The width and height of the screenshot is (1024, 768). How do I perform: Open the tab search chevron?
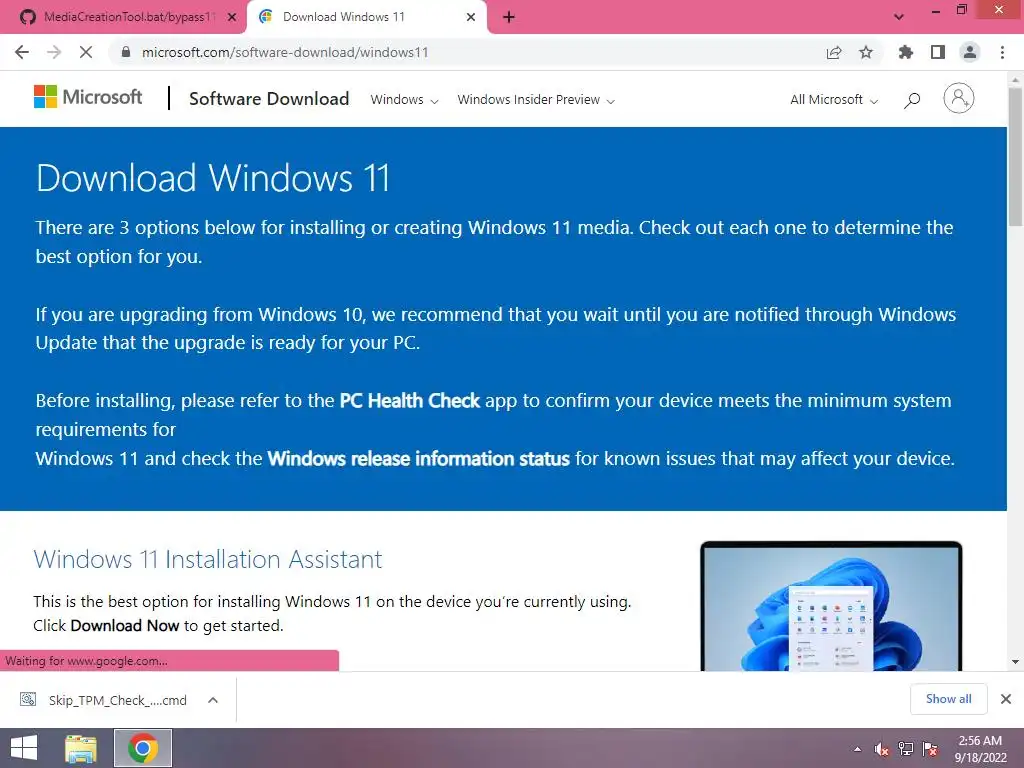(x=899, y=17)
